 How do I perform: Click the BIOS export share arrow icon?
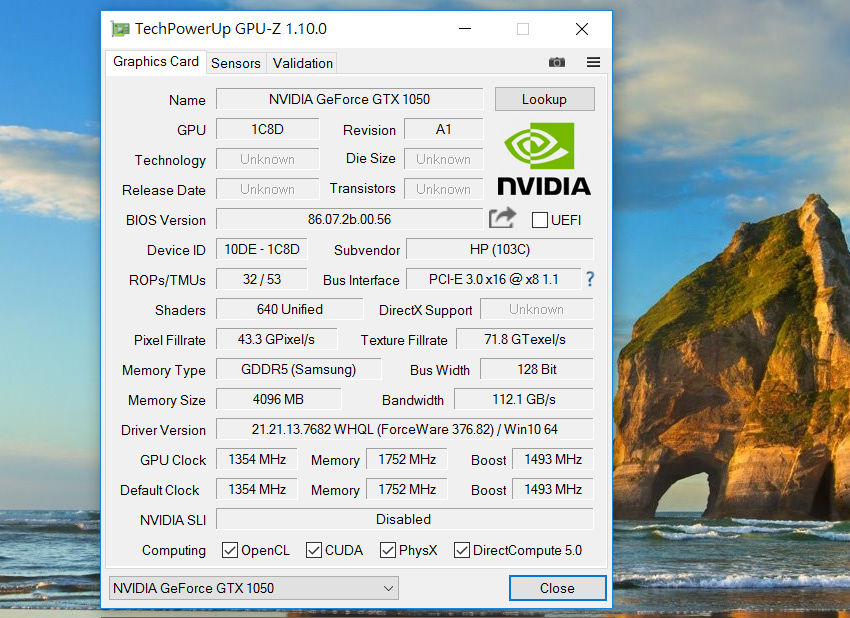tap(502, 218)
